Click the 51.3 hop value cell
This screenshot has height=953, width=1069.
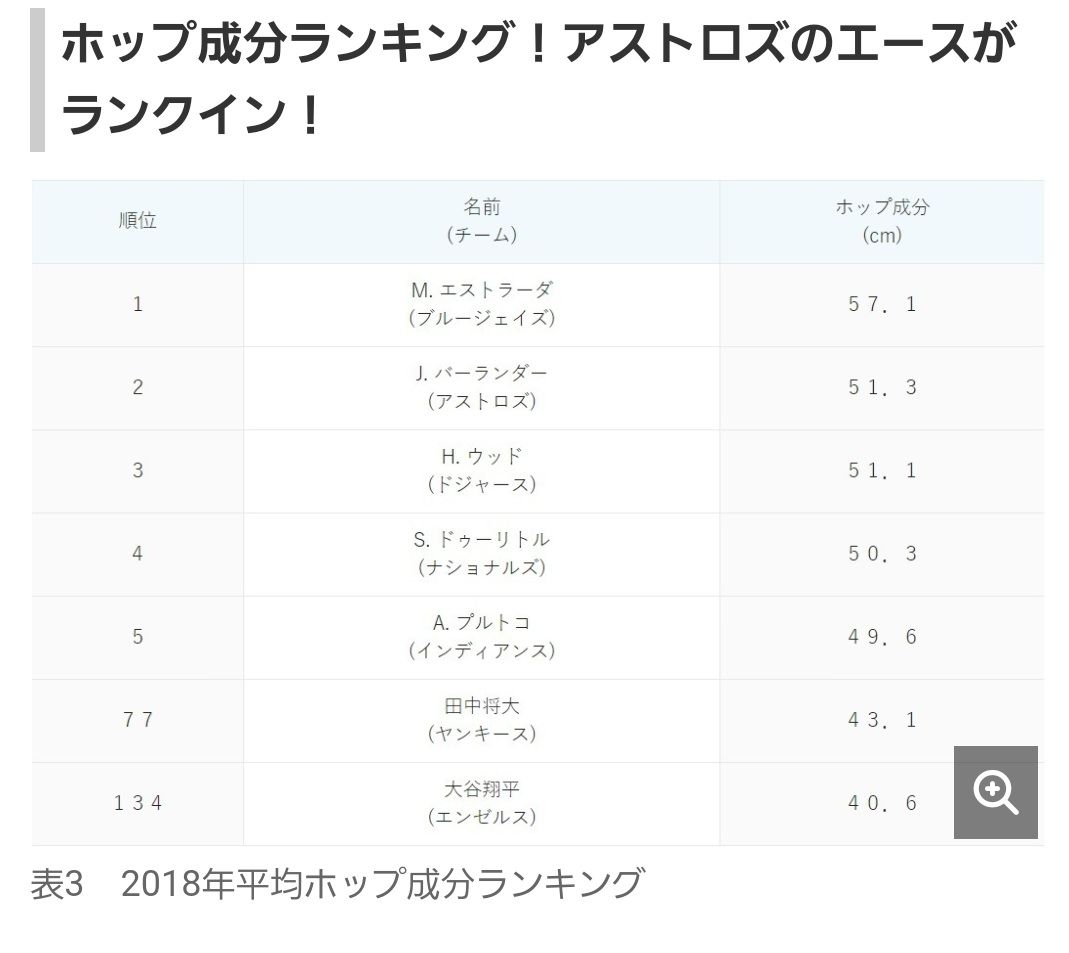(882, 388)
